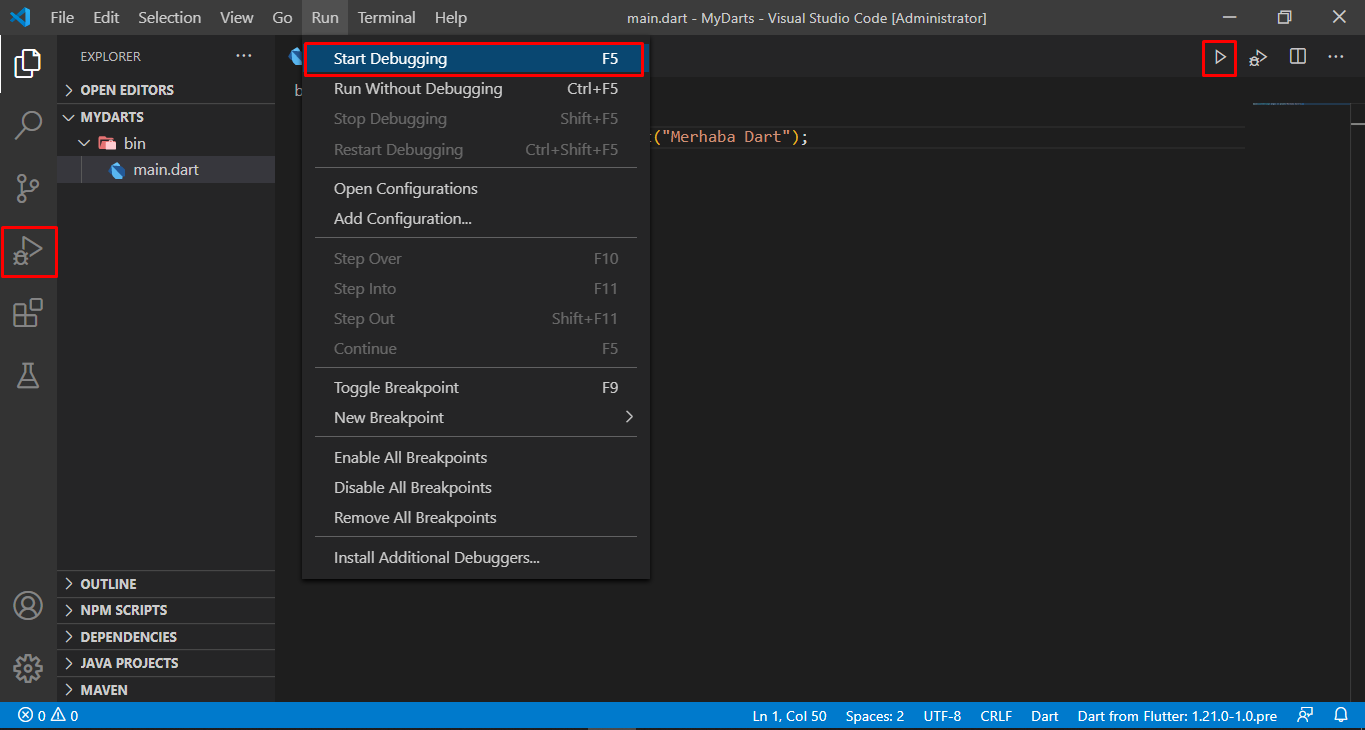The height and width of the screenshot is (730, 1365).
Task: Click the notifications bell icon
Action: [1341, 716]
